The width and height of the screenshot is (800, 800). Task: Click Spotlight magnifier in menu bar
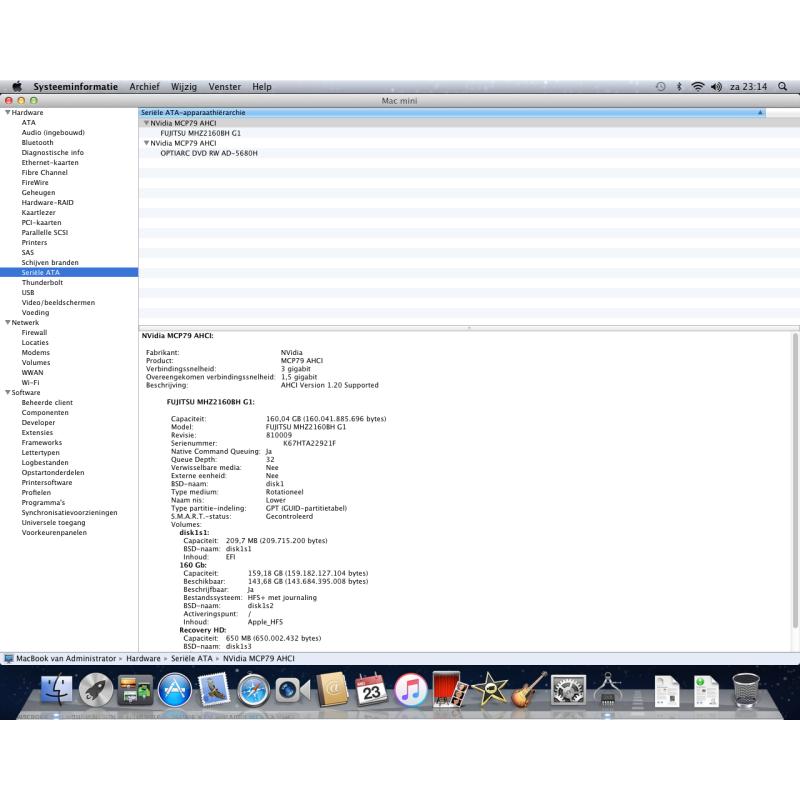coord(782,86)
